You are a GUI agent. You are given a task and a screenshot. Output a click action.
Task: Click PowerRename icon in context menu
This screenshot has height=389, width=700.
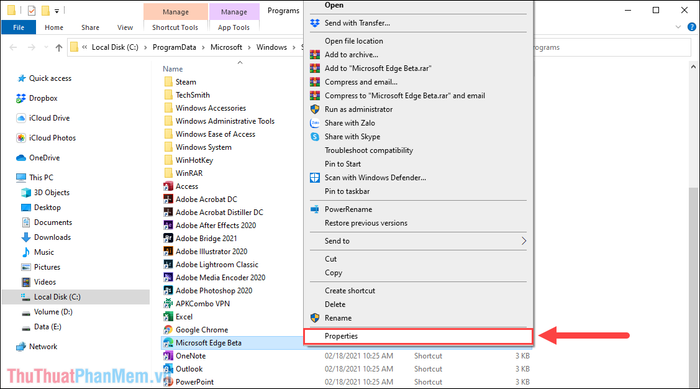coord(315,209)
